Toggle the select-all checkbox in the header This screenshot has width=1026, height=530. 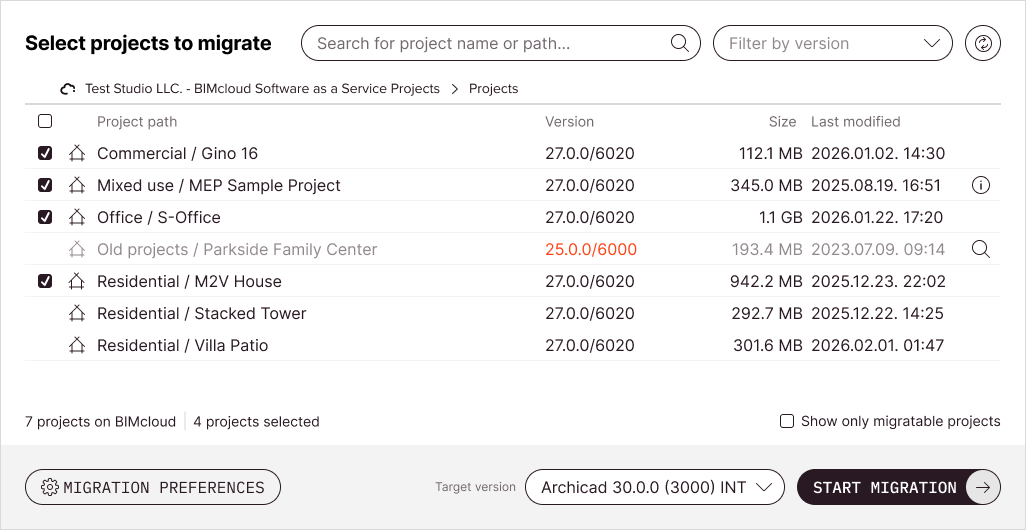(45, 121)
